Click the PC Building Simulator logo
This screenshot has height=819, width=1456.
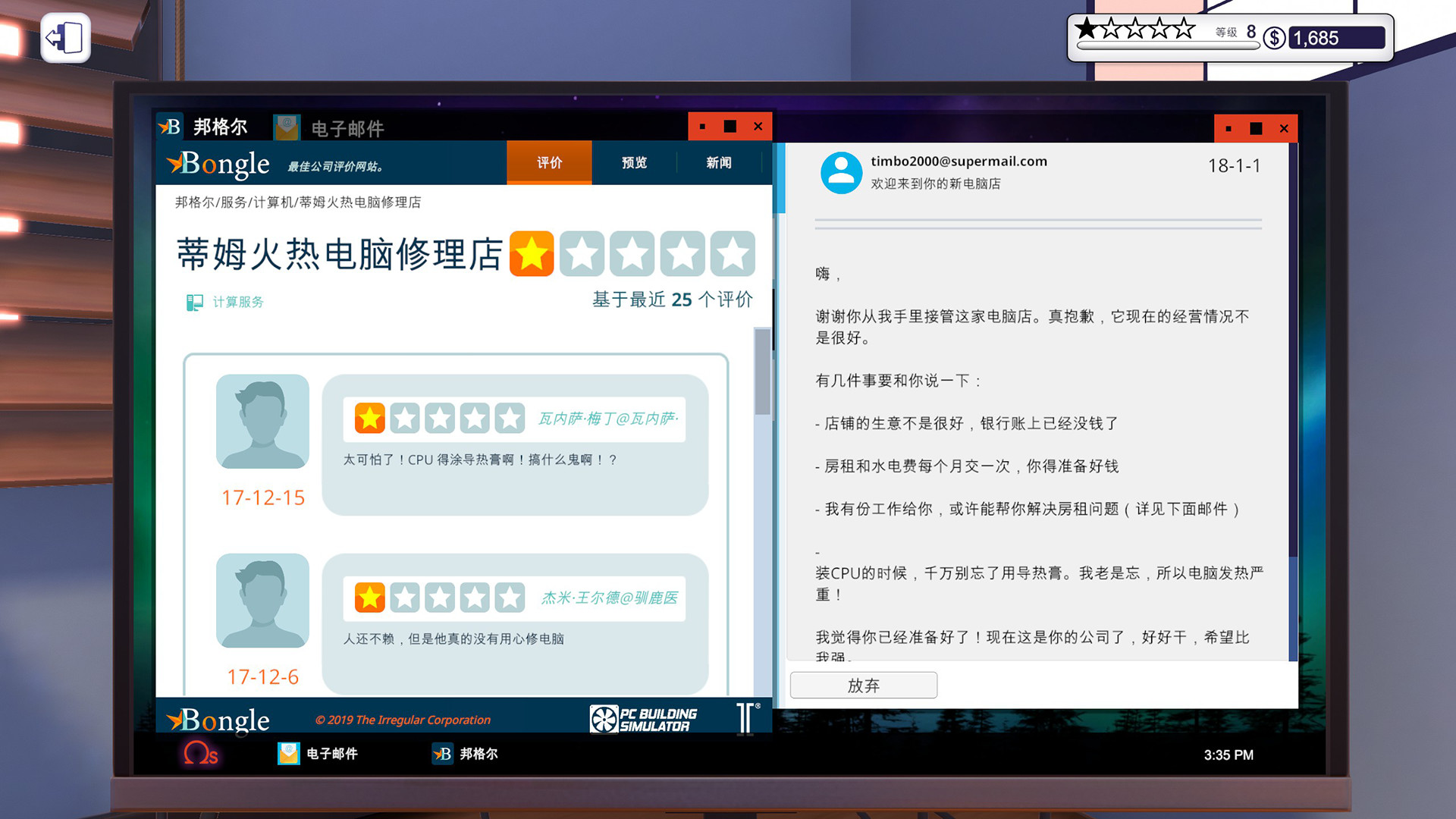point(643,719)
